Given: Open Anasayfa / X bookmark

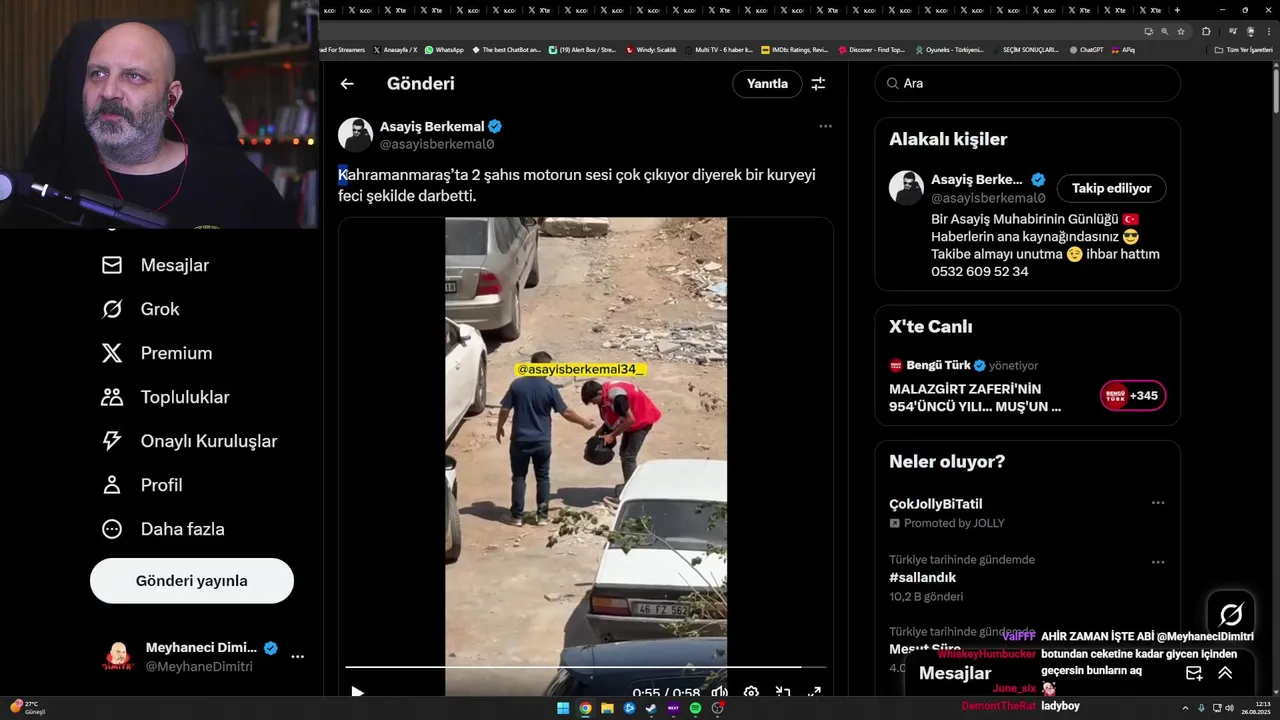Looking at the screenshot, I should pos(395,50).
